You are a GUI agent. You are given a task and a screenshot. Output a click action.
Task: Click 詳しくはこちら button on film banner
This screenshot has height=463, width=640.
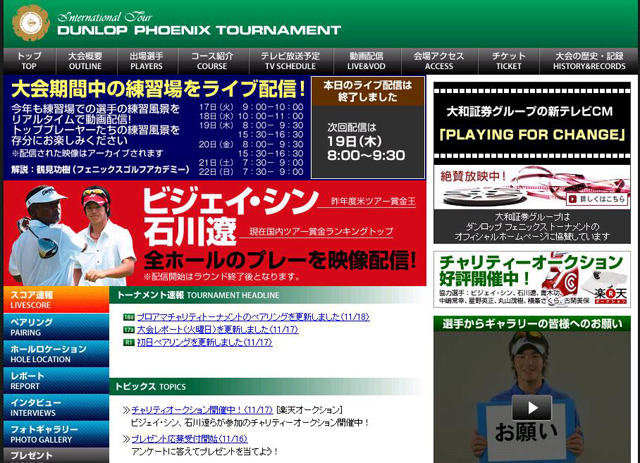(x=597, y=199)
